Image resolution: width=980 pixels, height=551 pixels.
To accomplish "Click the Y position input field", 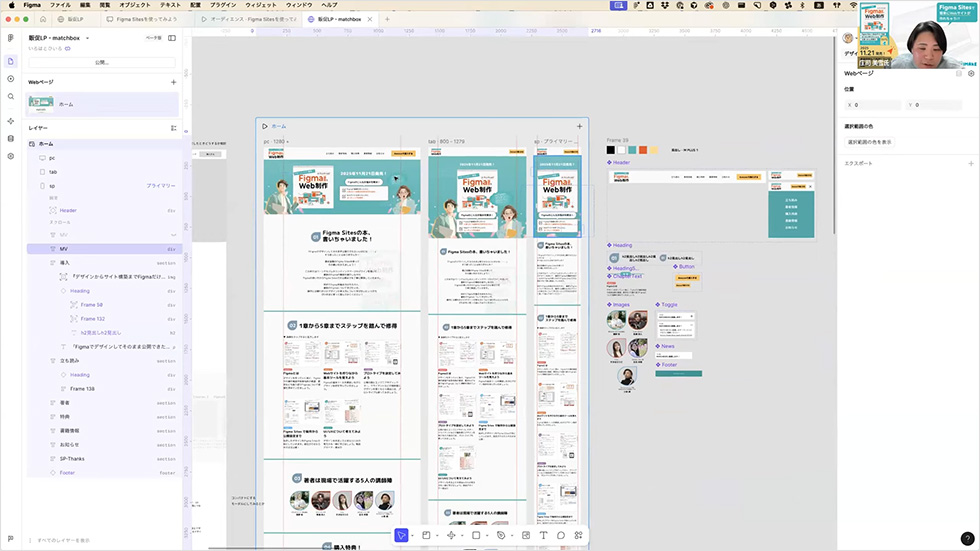I will 933,105.
